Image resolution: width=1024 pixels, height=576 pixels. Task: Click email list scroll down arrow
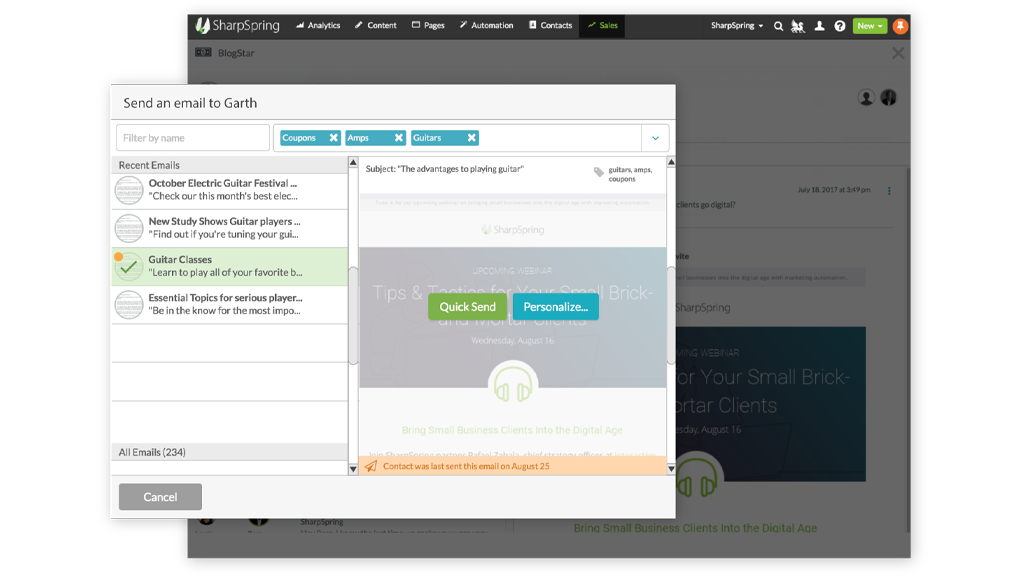[353, 469]
